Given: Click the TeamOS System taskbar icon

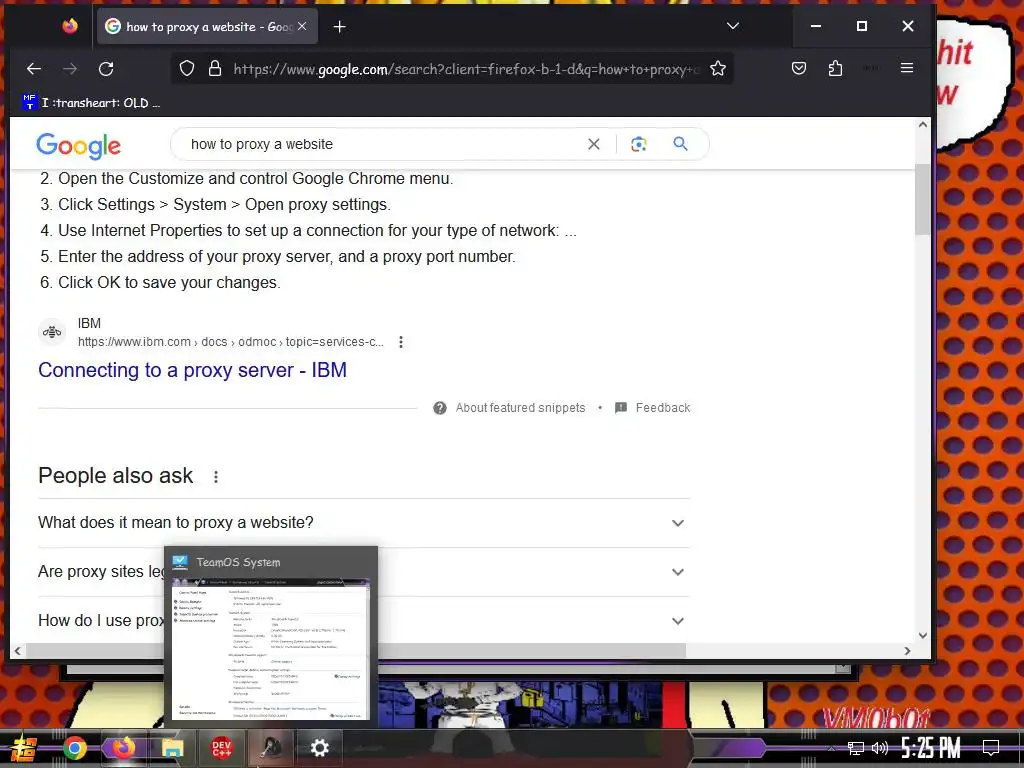Looking at the screenshot, I should pos(270,748).
